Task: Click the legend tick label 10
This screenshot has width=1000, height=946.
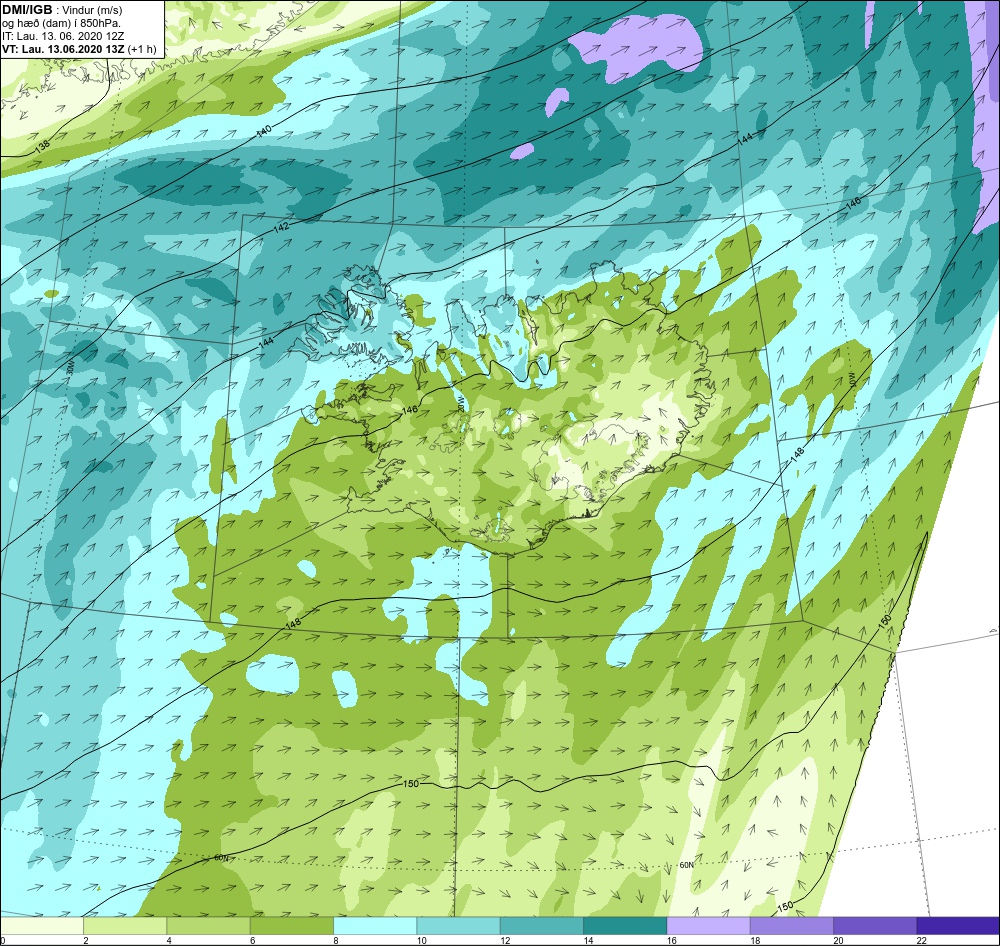Action: point(422,940)
